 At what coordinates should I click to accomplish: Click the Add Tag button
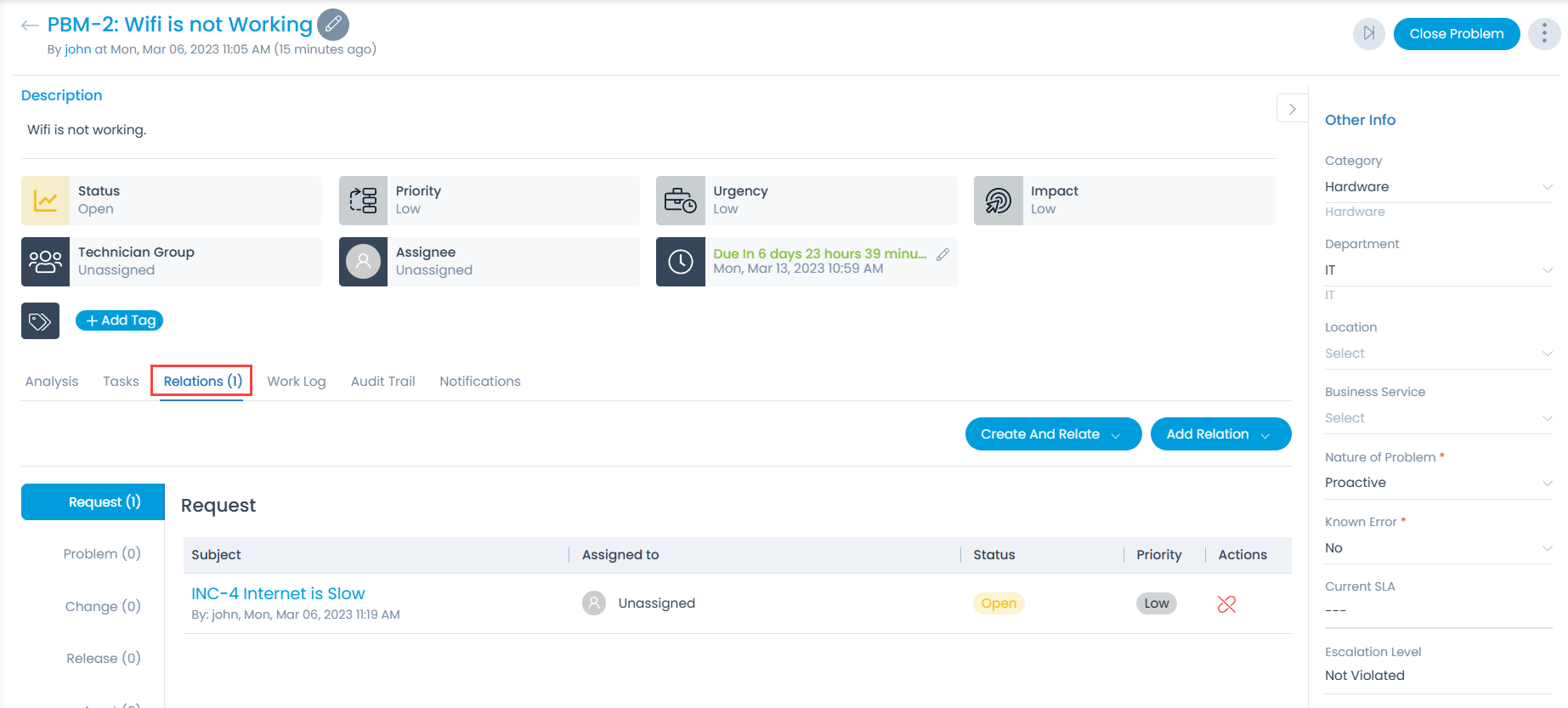(x=120, y=320)
